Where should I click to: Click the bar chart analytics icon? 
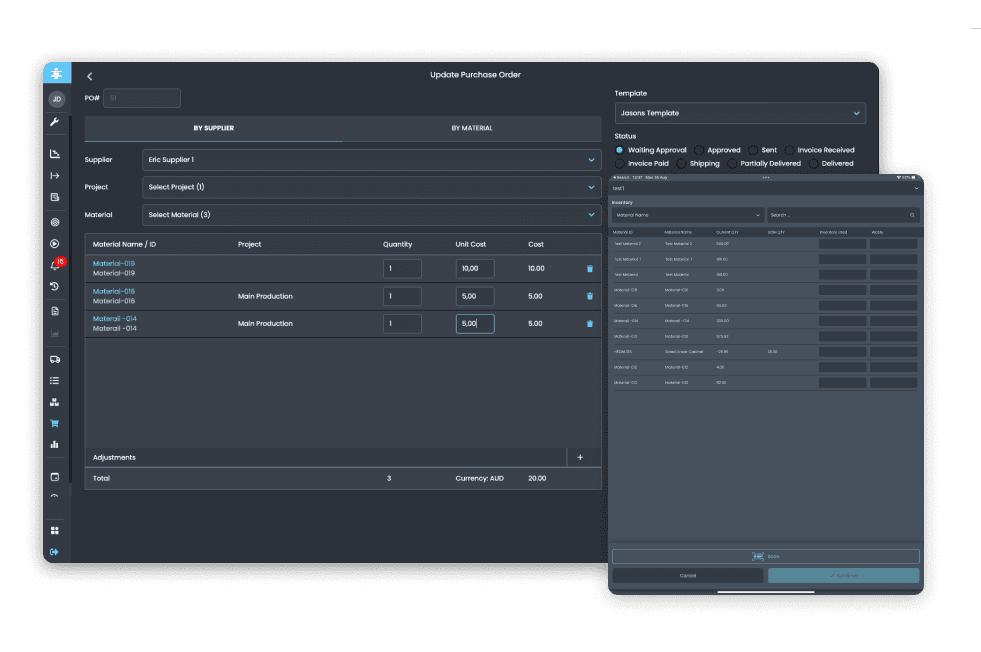click(x=55, y=443)
